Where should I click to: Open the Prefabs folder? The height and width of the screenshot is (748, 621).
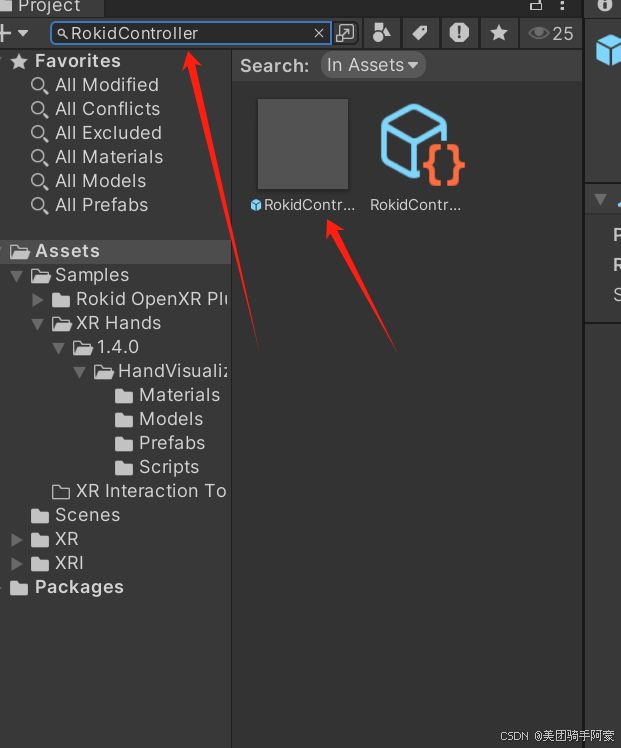pyautogui.click(x=172, y=443)
